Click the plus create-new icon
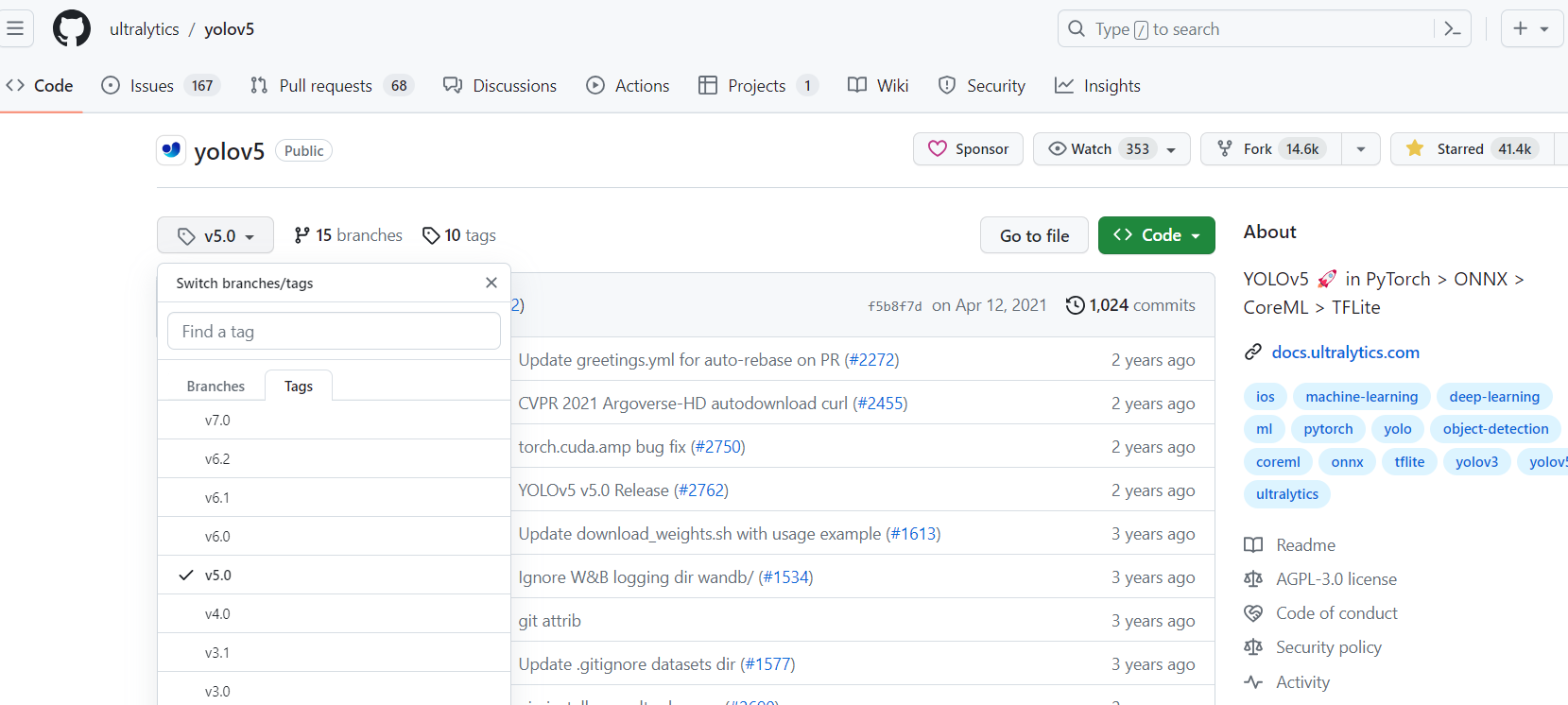 1520,28
